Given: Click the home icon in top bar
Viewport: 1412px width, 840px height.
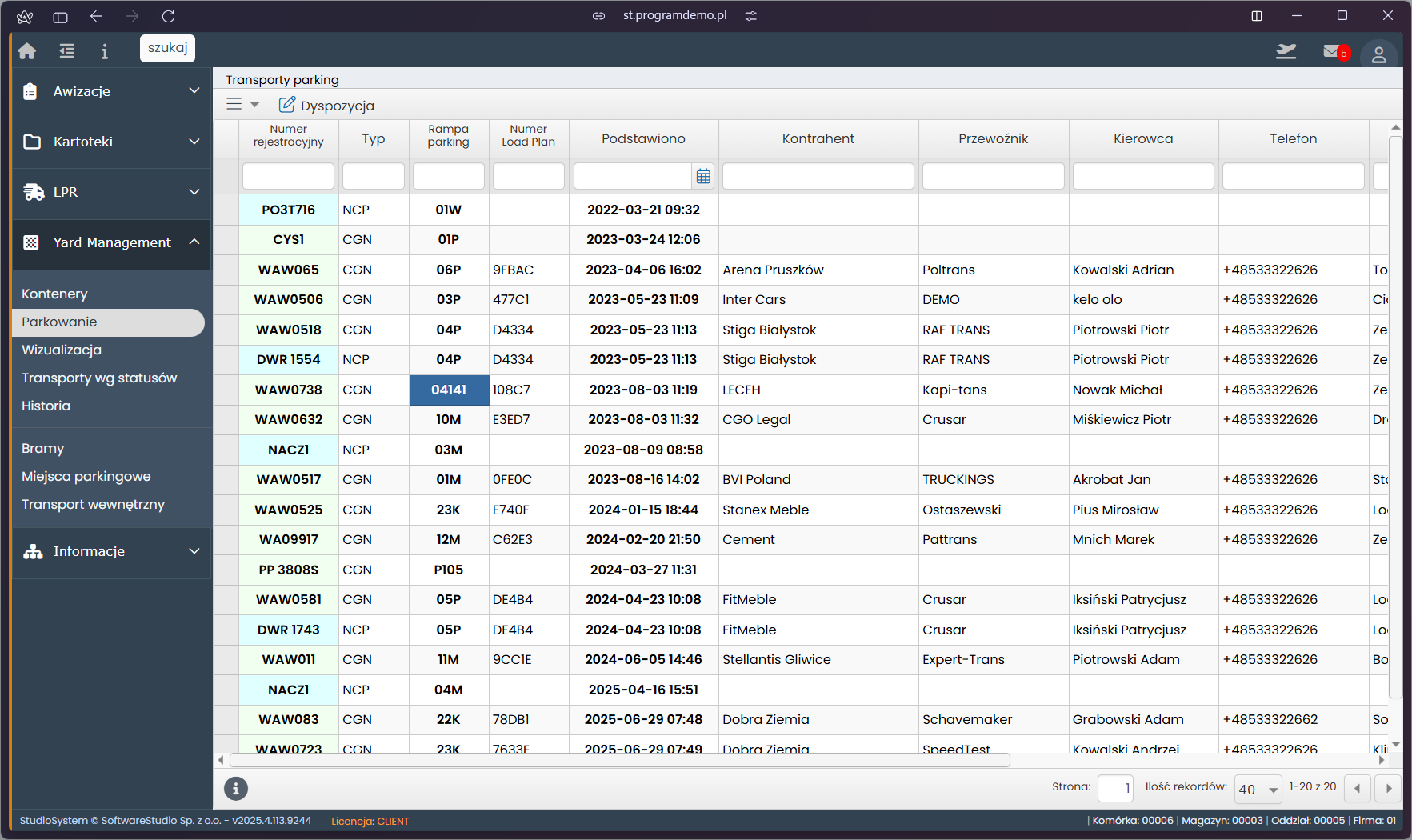Looking at the screenshot, I should pos(27,51).
